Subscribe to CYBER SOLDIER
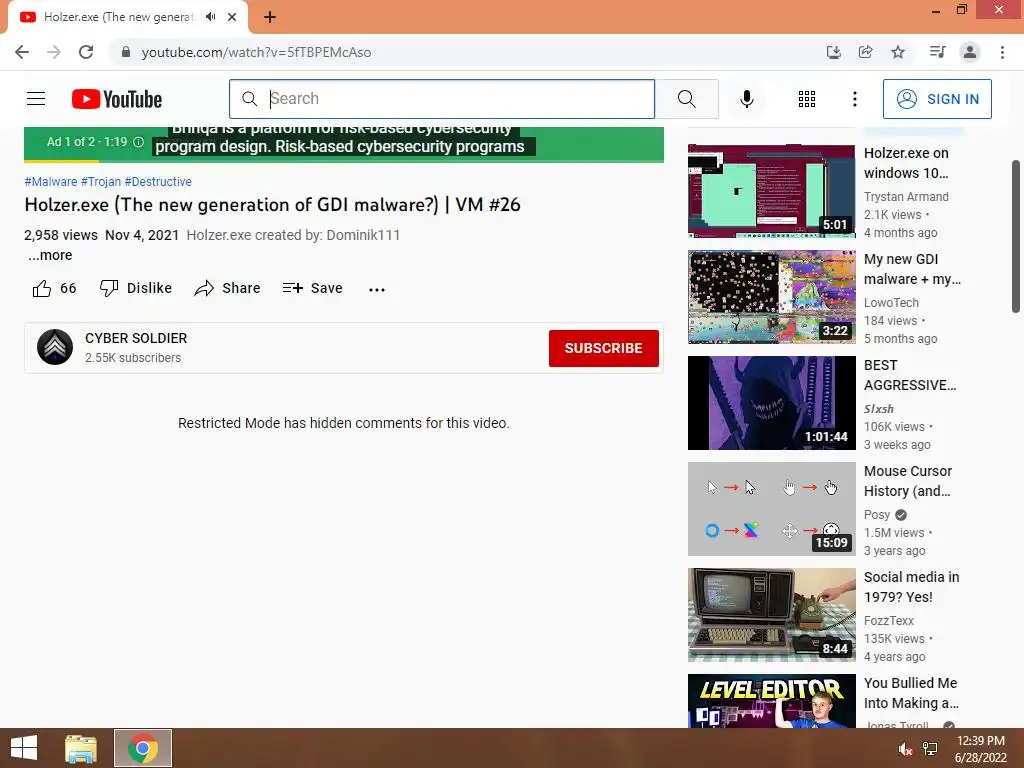 pyautogui.click(x=603, y=348)
